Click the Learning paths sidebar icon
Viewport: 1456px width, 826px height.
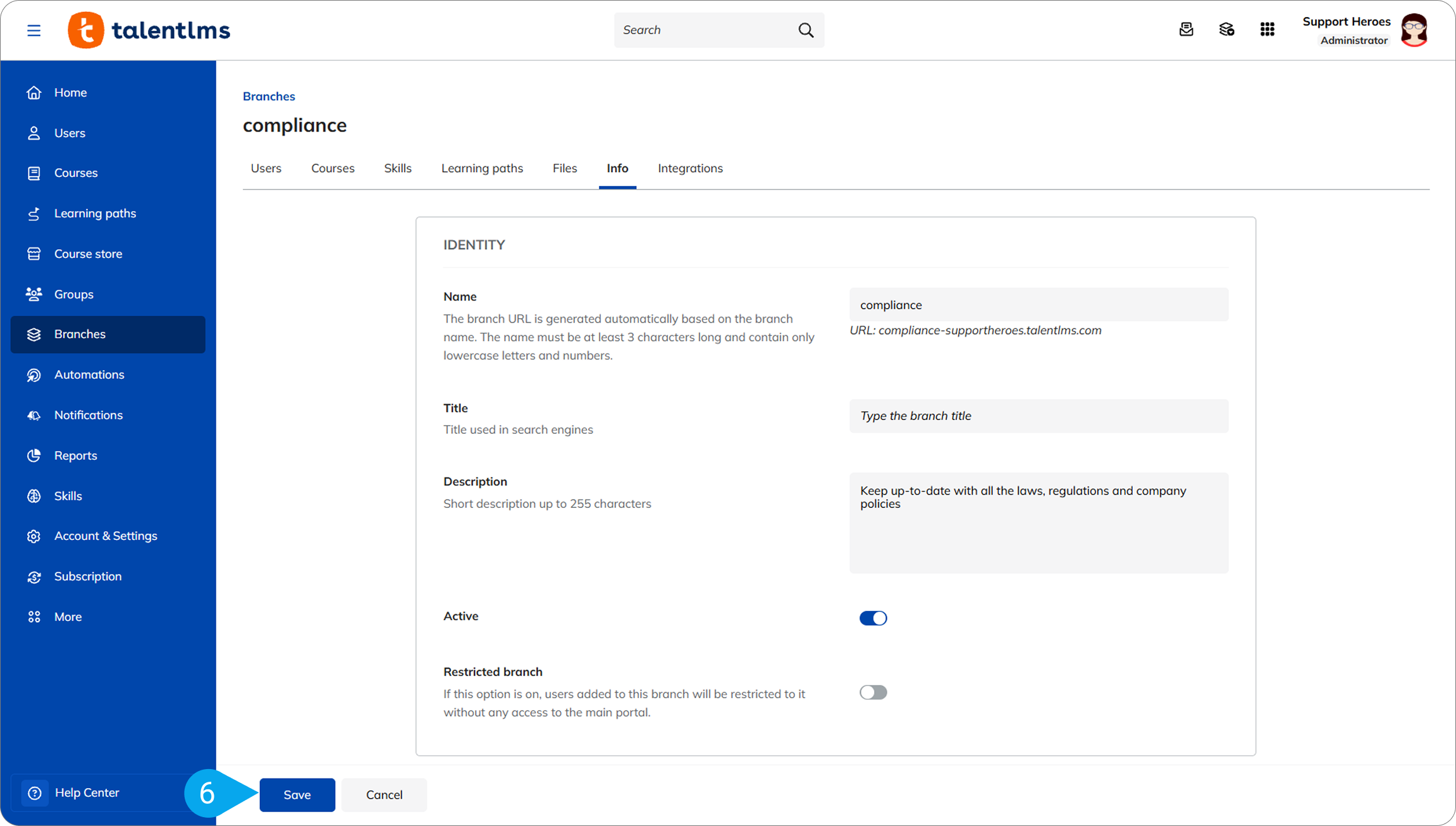click(34, 213)
